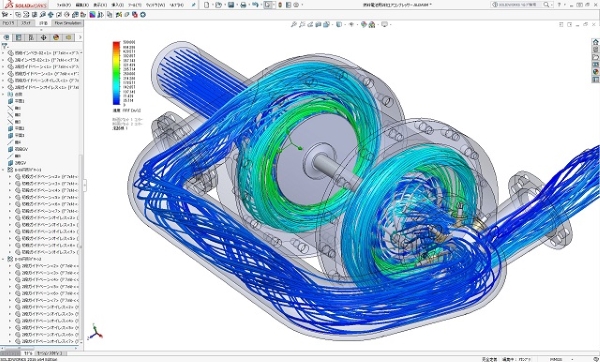Click the home icon in the right task pane
Viewport: 600px width, 362px height.
pyautogui.click(x=595, y=42)
